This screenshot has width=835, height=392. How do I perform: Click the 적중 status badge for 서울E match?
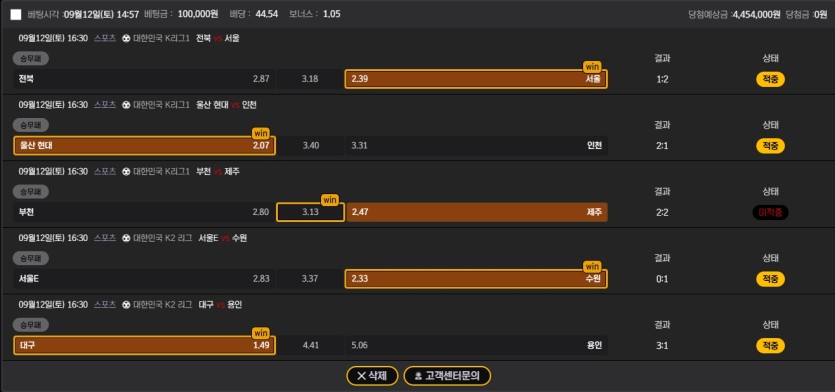tap(770, 279)
